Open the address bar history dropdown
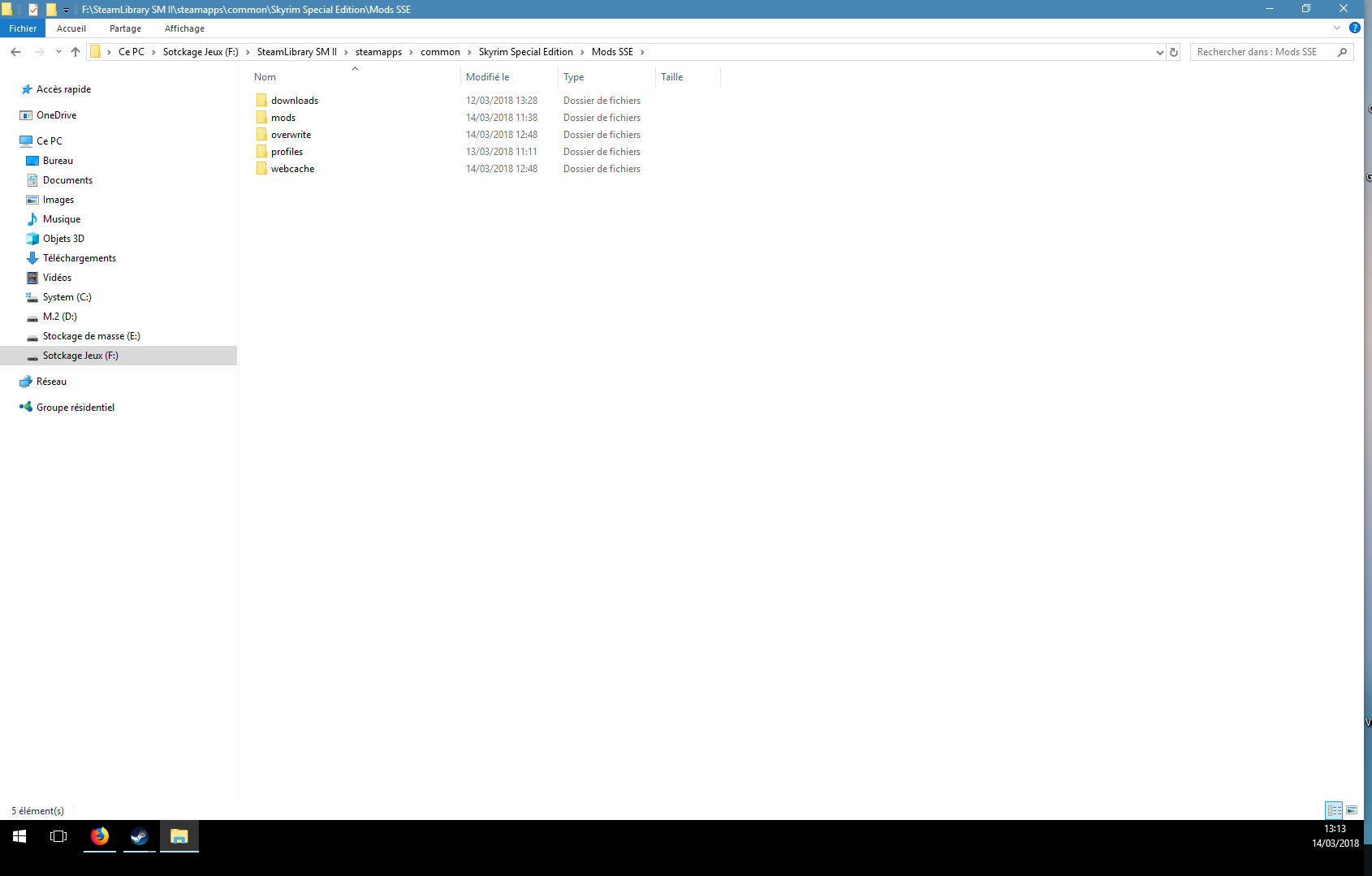The image size is (1372, 876). pyautogui.click(x=1159, y=52)
